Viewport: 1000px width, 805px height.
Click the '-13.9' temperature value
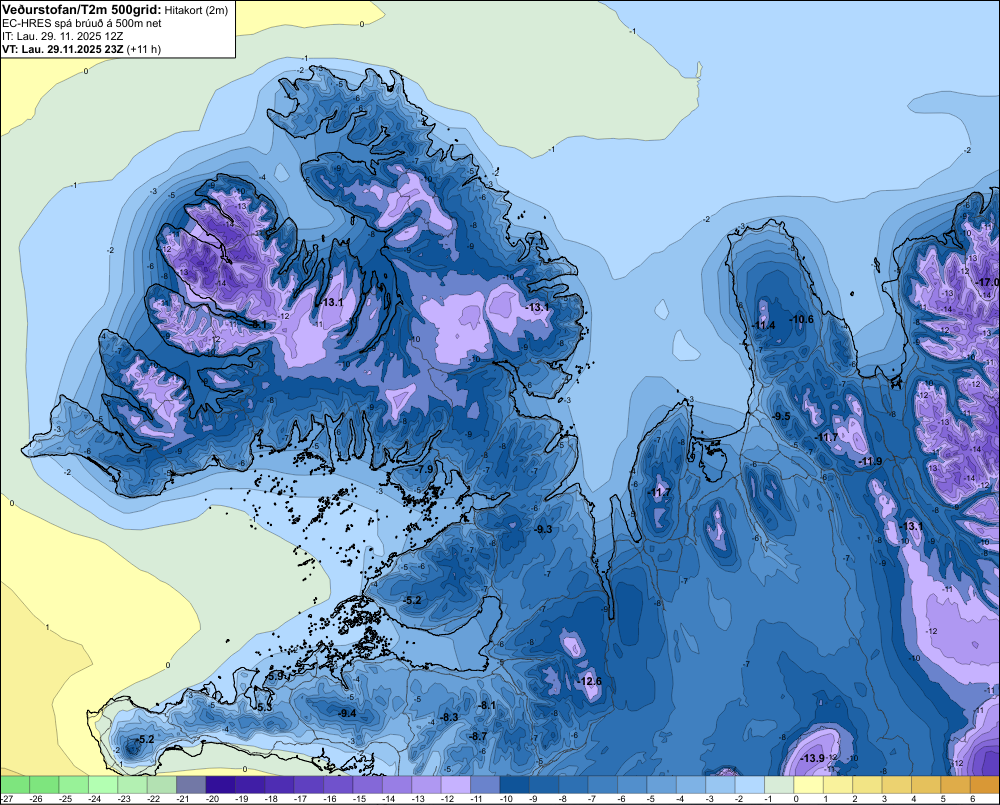[x=812, y=758]
